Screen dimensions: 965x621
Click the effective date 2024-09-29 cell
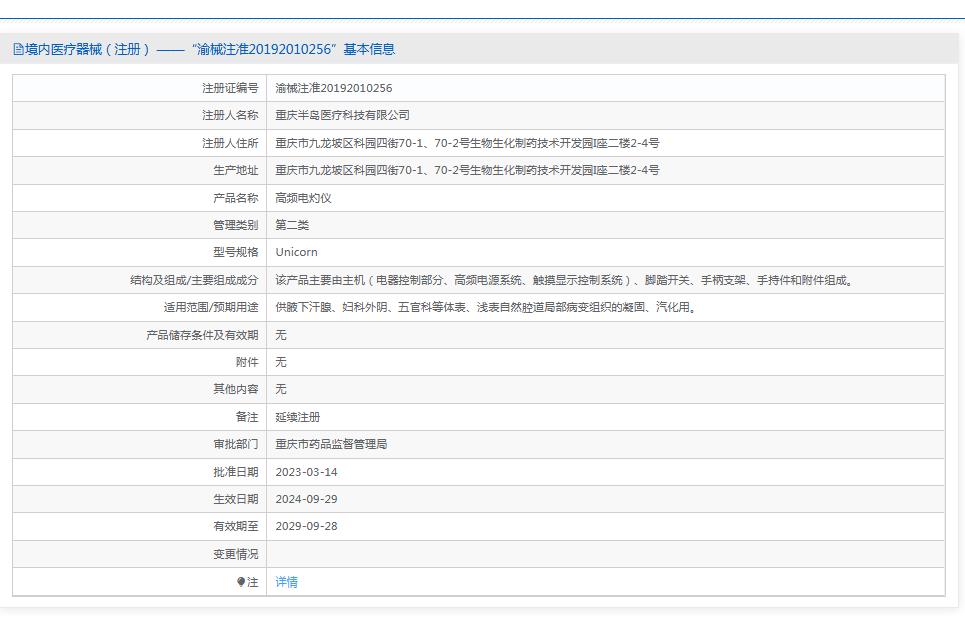[306, 499]
